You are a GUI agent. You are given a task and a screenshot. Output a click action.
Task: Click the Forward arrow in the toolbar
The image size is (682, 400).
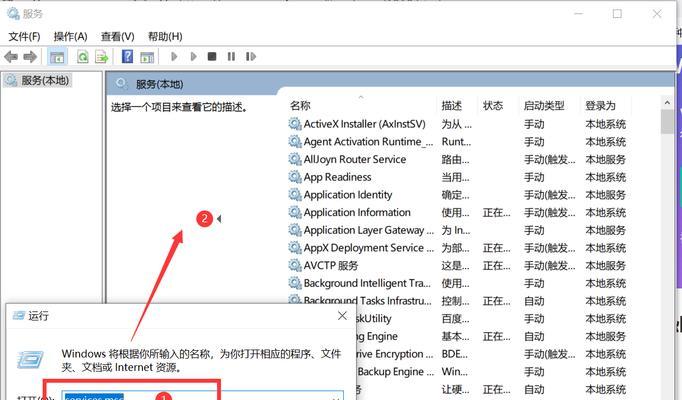(30, 57)
